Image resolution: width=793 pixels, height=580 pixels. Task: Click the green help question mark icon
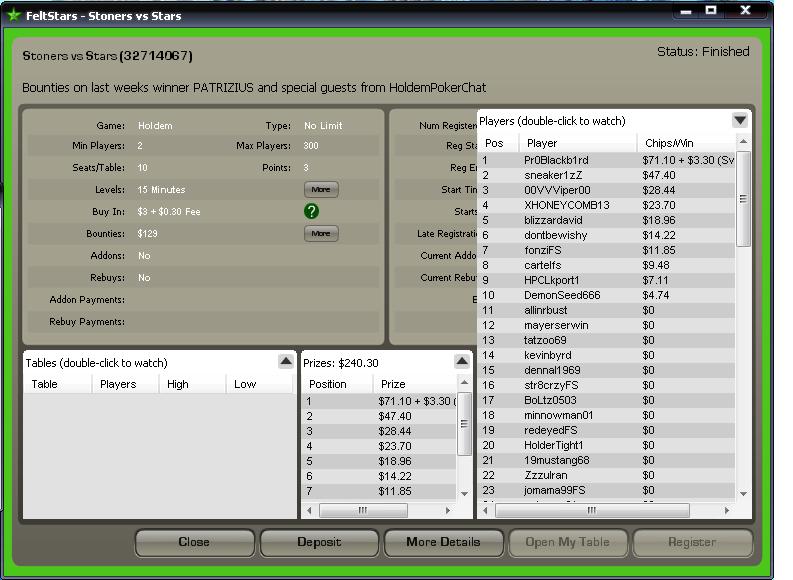click(x=312, y=211)
